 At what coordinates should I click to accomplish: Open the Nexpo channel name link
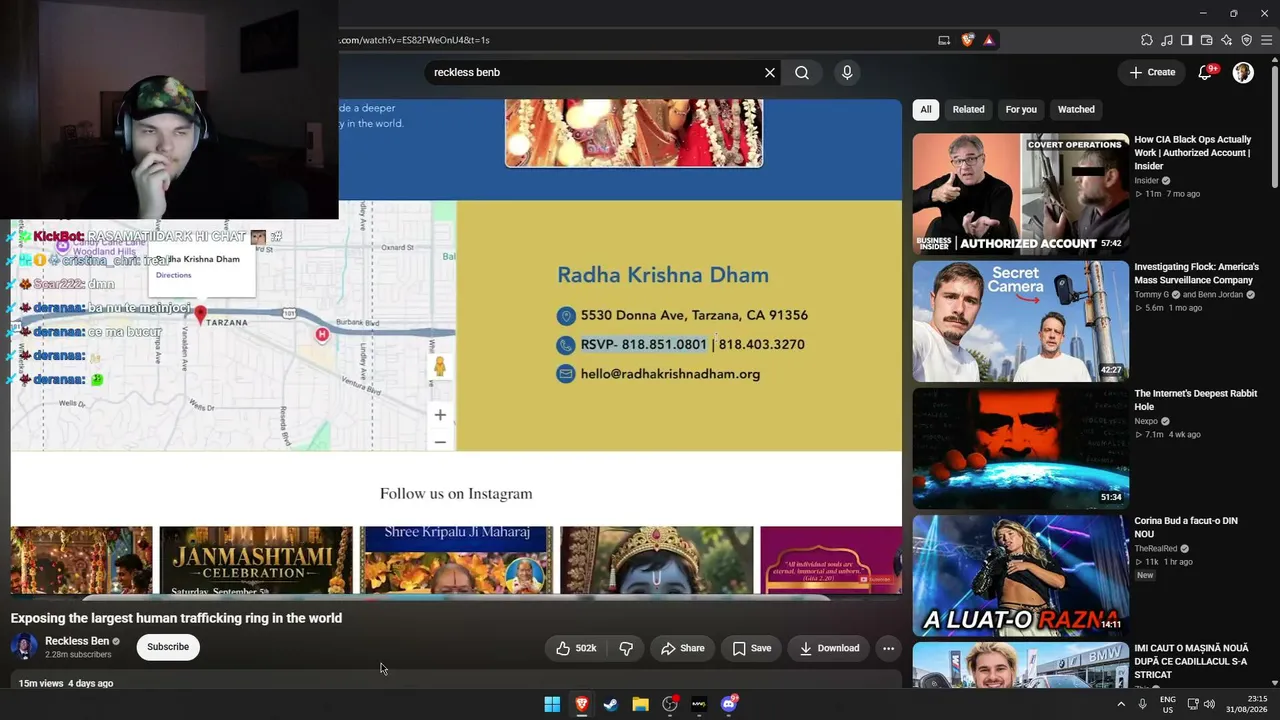(x=1146, y=422)
